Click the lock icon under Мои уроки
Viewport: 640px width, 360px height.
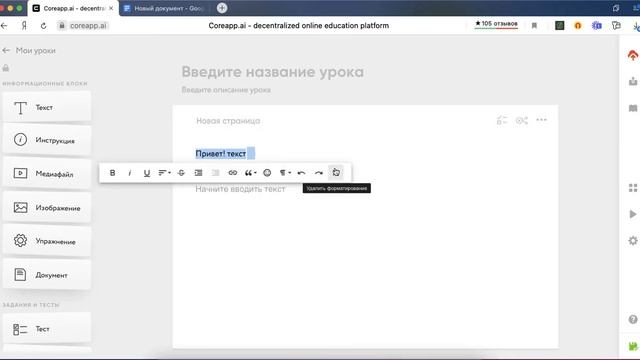coord(6,68)
